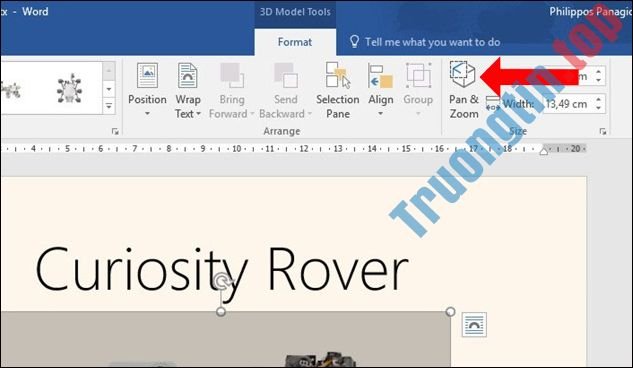
Task: Decrease Height with the down spinner arrow
Action: click(599, 80)
